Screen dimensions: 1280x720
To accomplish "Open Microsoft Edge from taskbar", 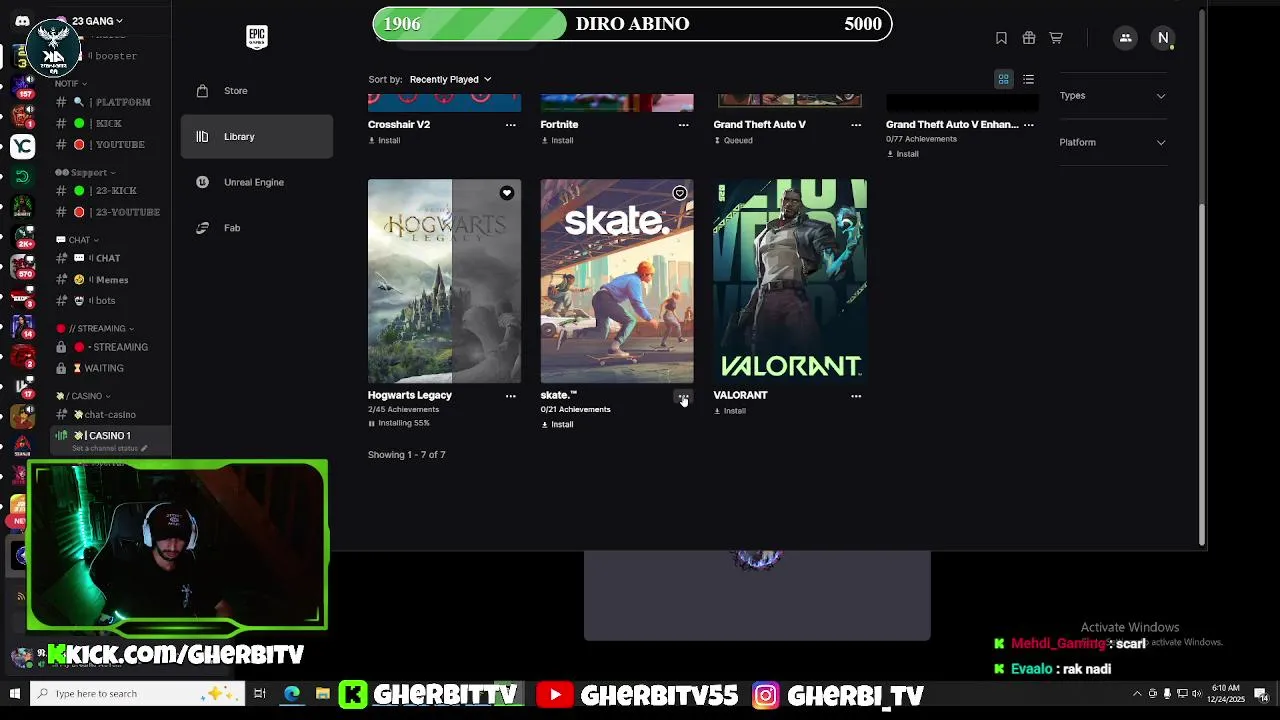I will (x=291, y=694).
